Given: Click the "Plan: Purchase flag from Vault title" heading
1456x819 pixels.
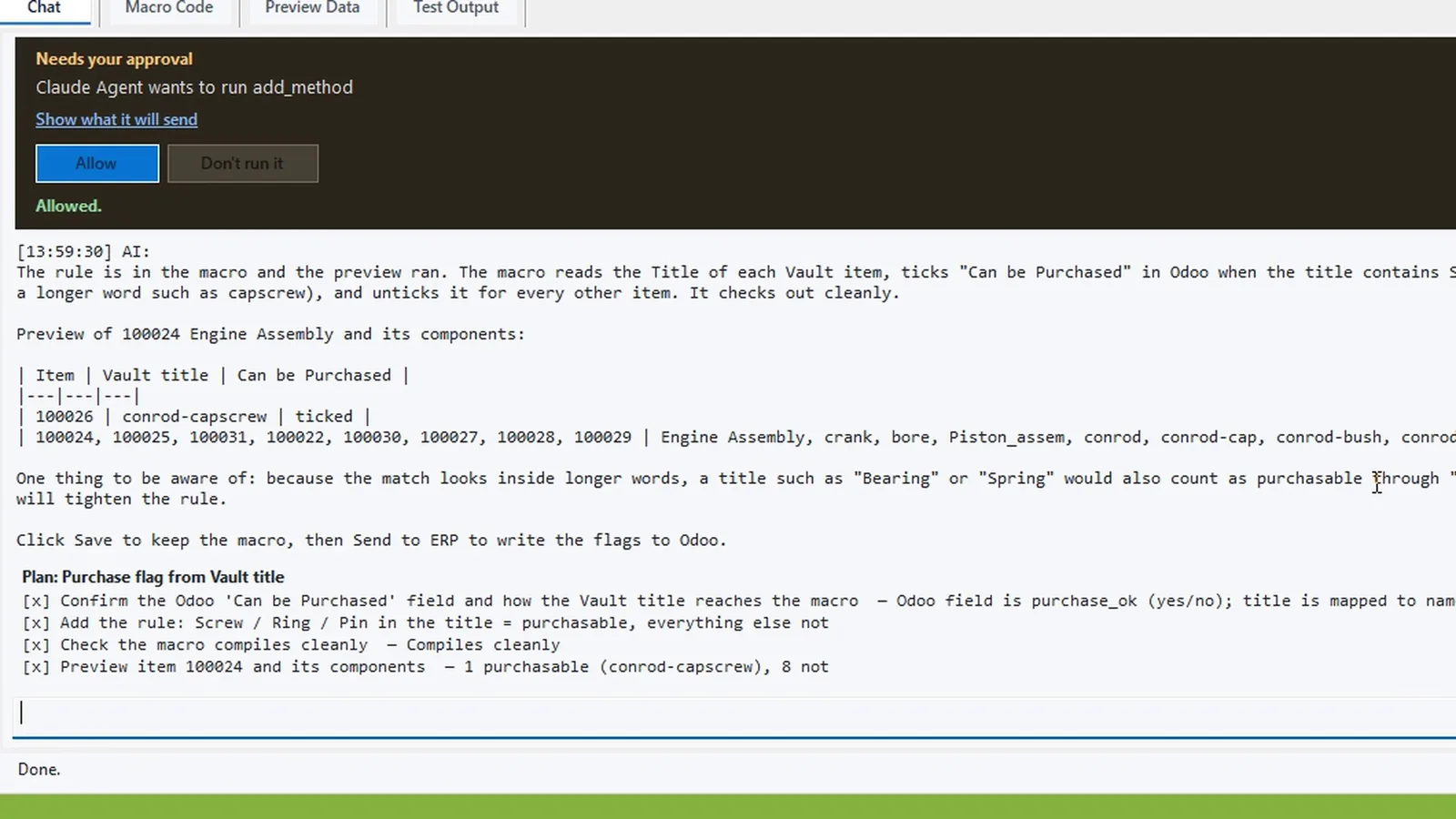Looking at the screenshot, I should 153,577.
